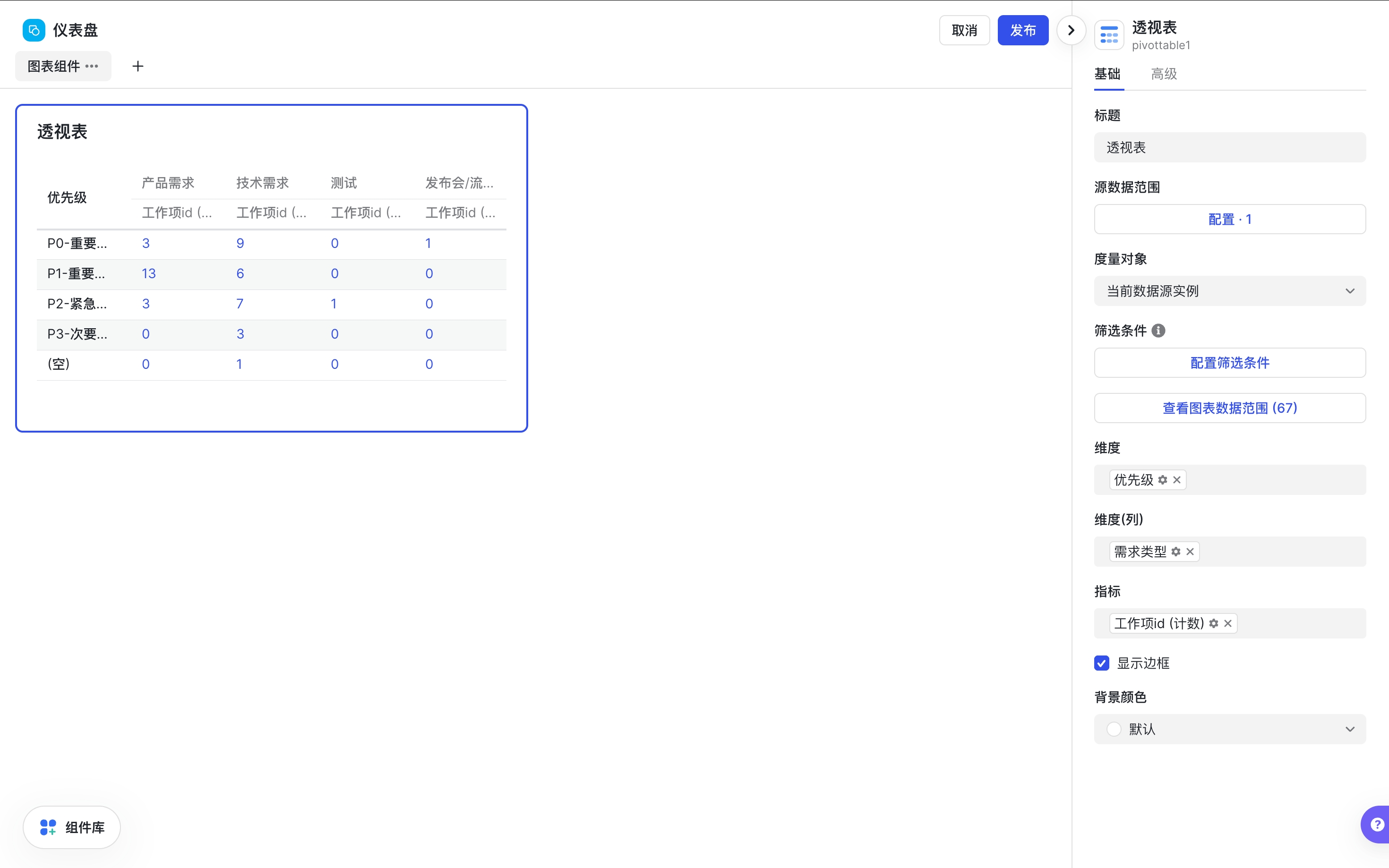This screenshot has width=1389, height=868.
Task: Switch to the 高级 tab
Action: [1164, 74]
